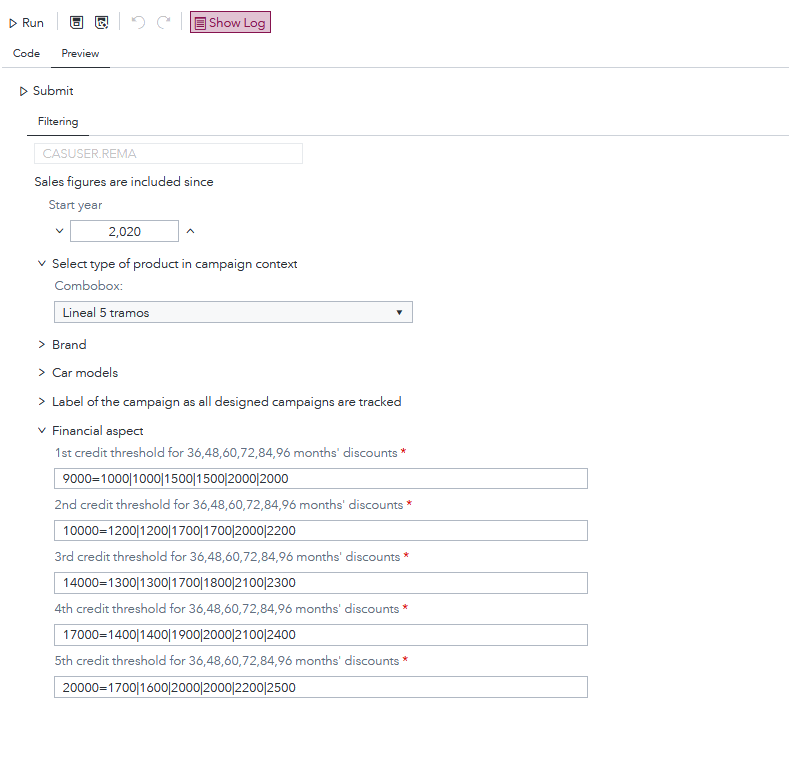Open the Filtering tab
789x774 pixels.
coord(58,122)
